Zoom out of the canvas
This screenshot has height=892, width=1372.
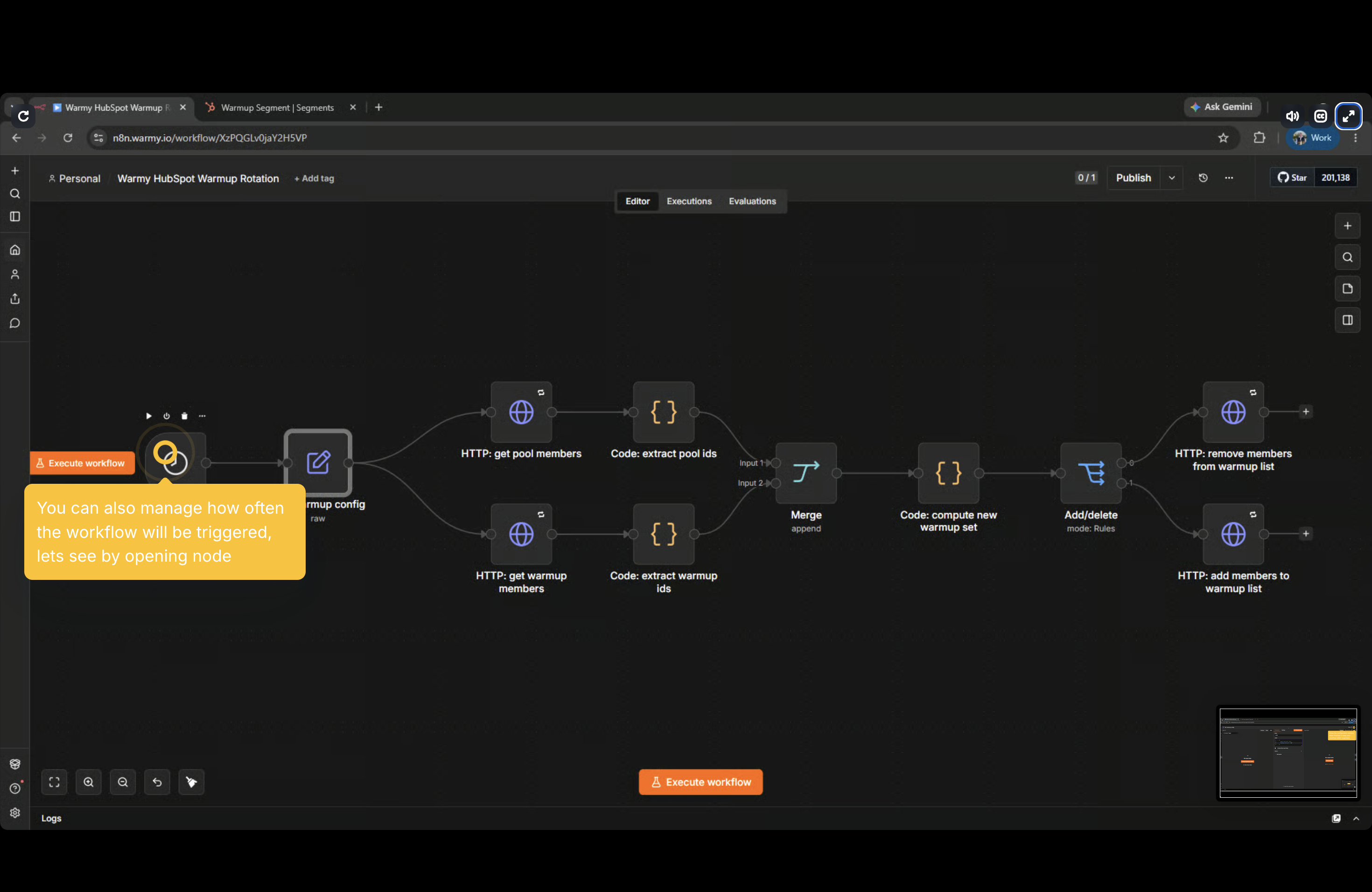coord(123,782)
